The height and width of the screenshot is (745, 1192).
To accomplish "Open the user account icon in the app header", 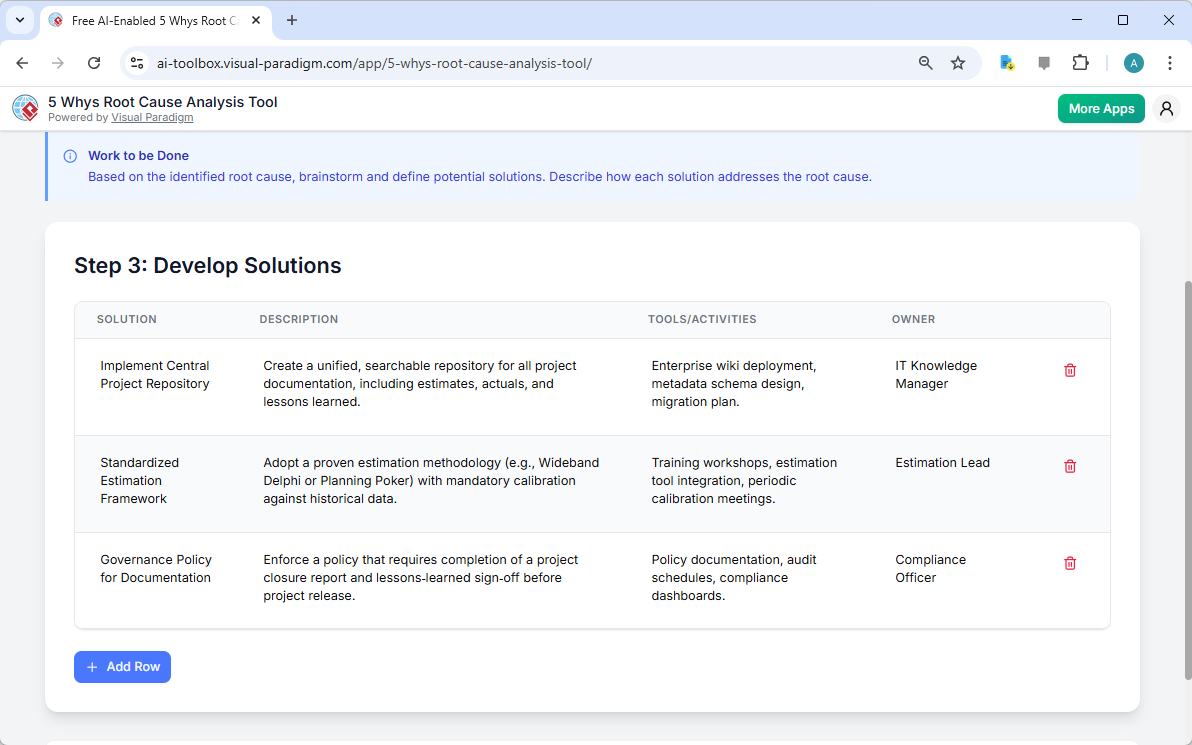I will click(1166, 108).
